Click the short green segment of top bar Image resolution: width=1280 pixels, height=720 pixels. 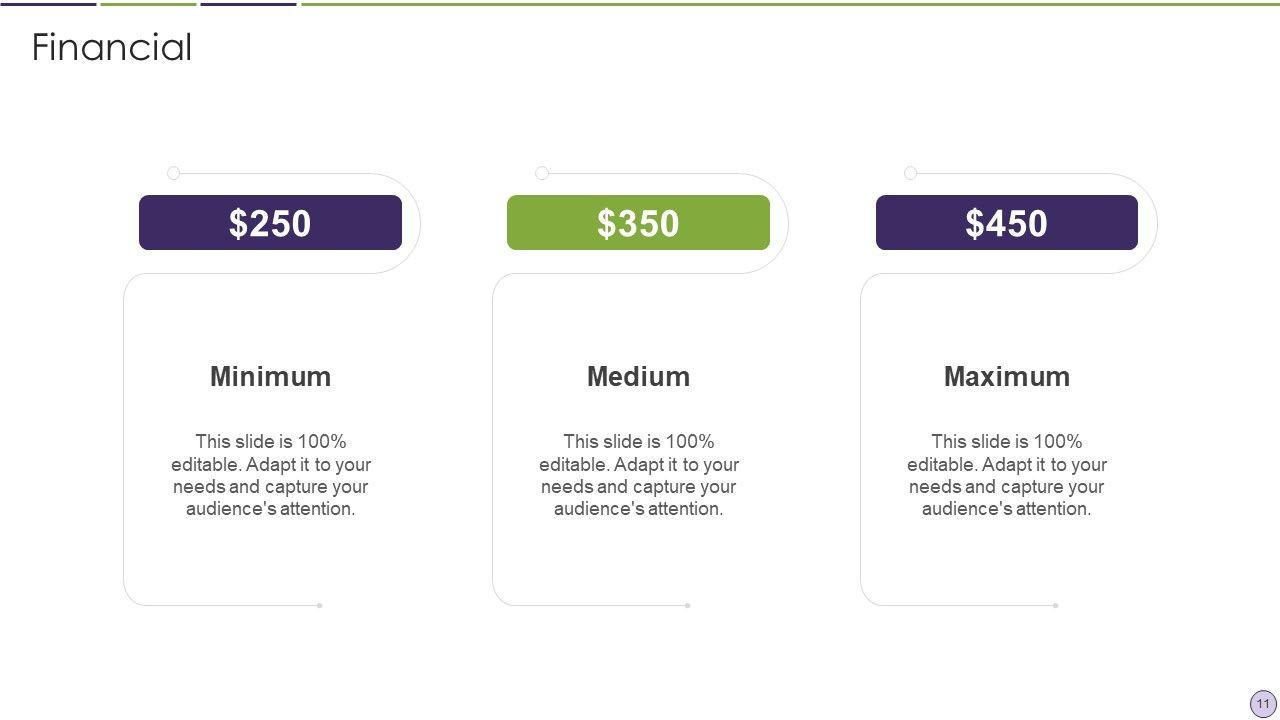pyautogui.click(x=148, y=3)
